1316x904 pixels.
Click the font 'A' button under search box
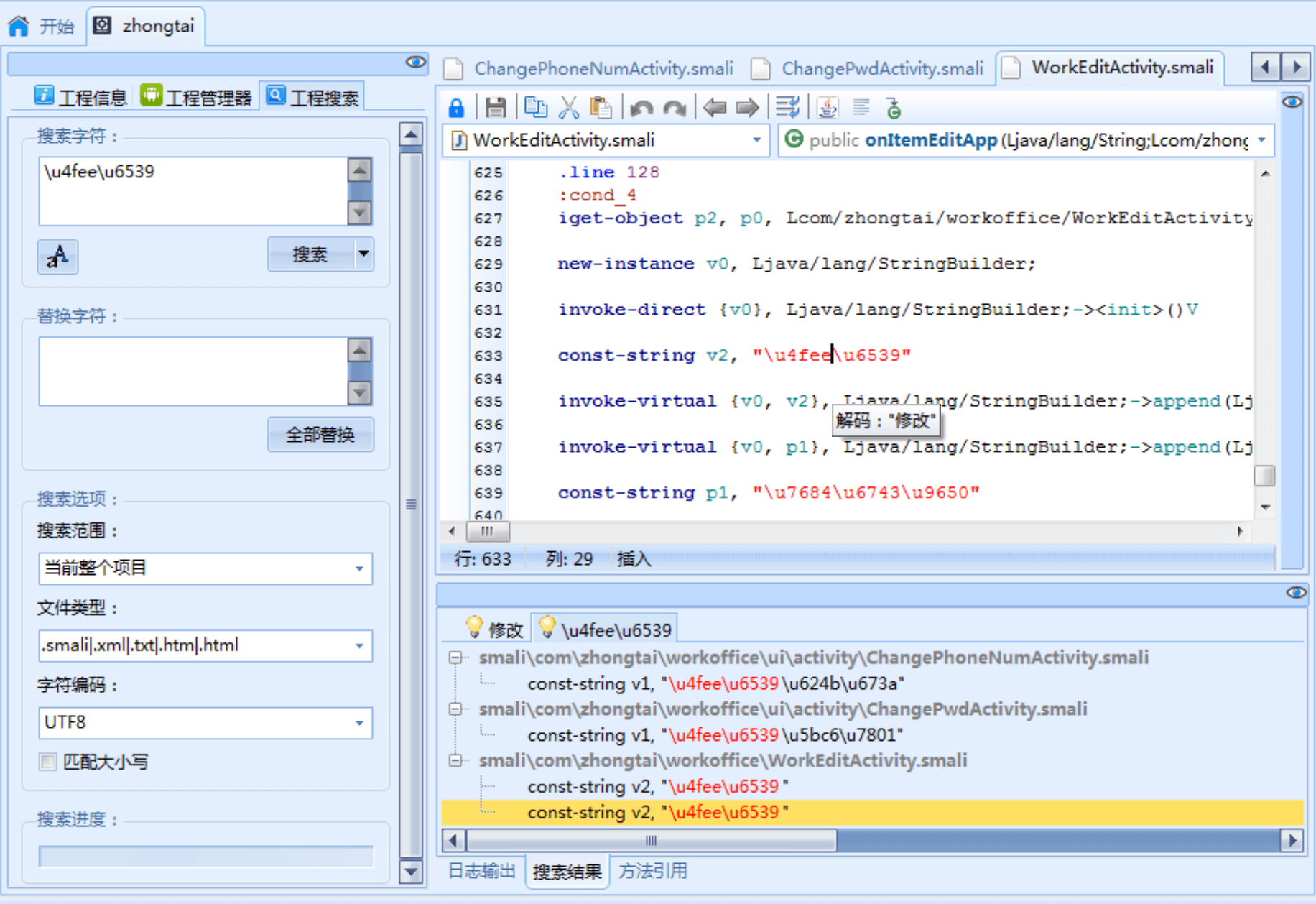pyautogui.click(x=57, y=257)
